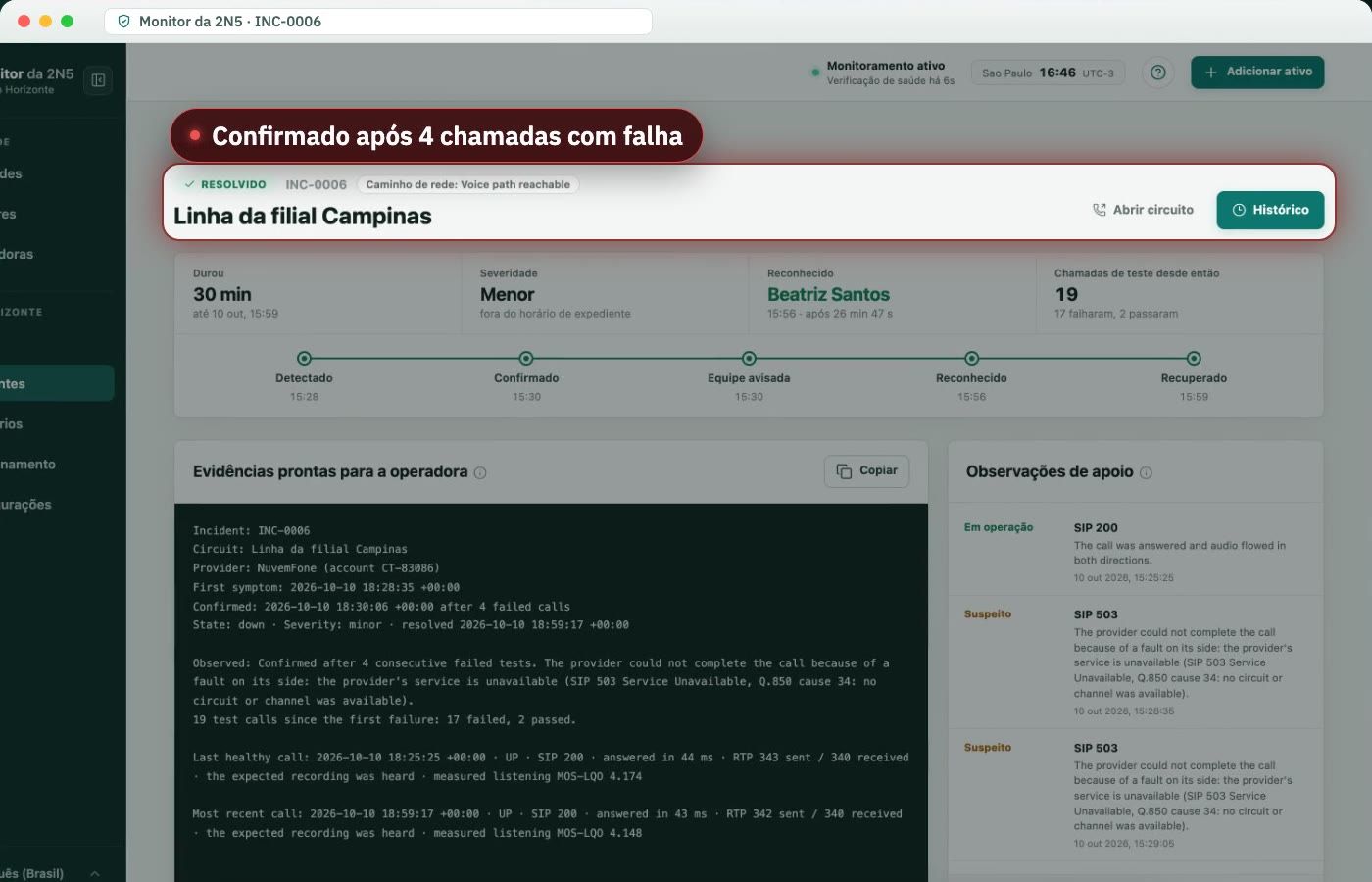Click the 30 min duration value

pyautogui.click(x=222, y=294)
